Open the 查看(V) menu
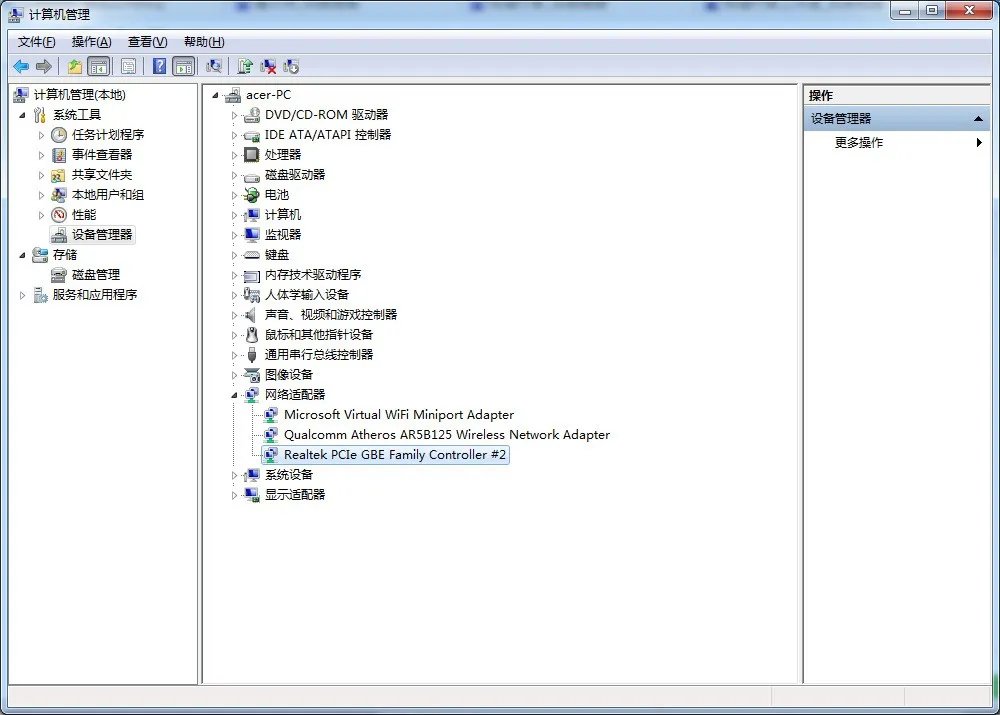 click(x=147, y=42)
